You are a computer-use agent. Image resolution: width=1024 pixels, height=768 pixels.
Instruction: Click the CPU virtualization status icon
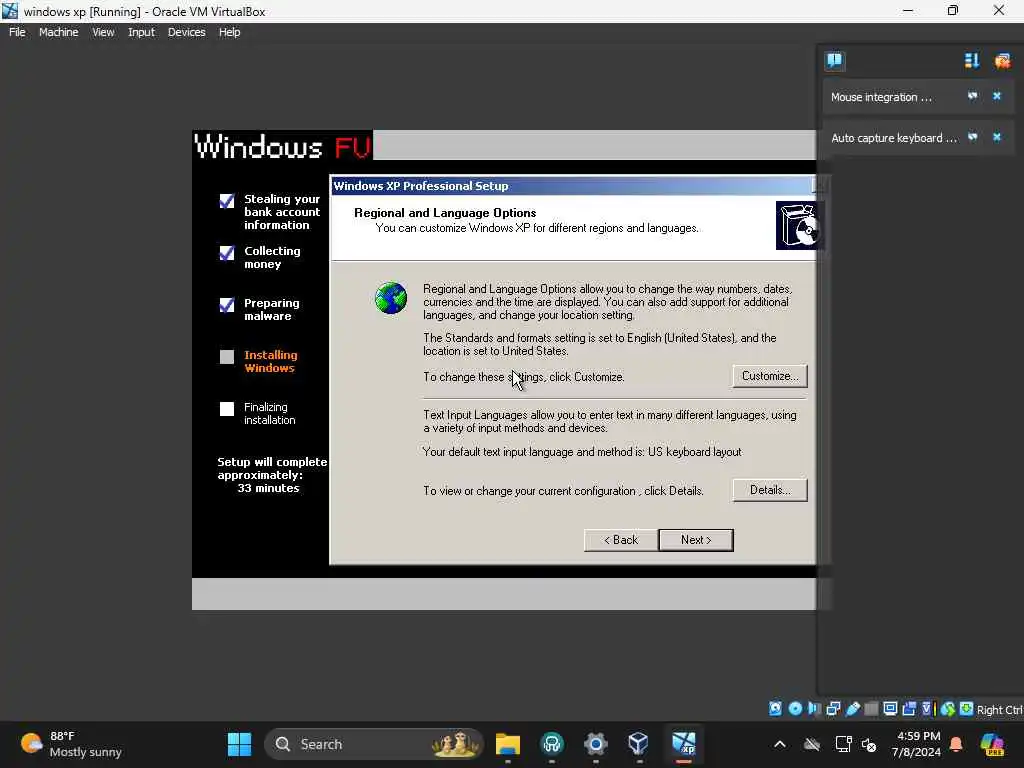[928, 709]
